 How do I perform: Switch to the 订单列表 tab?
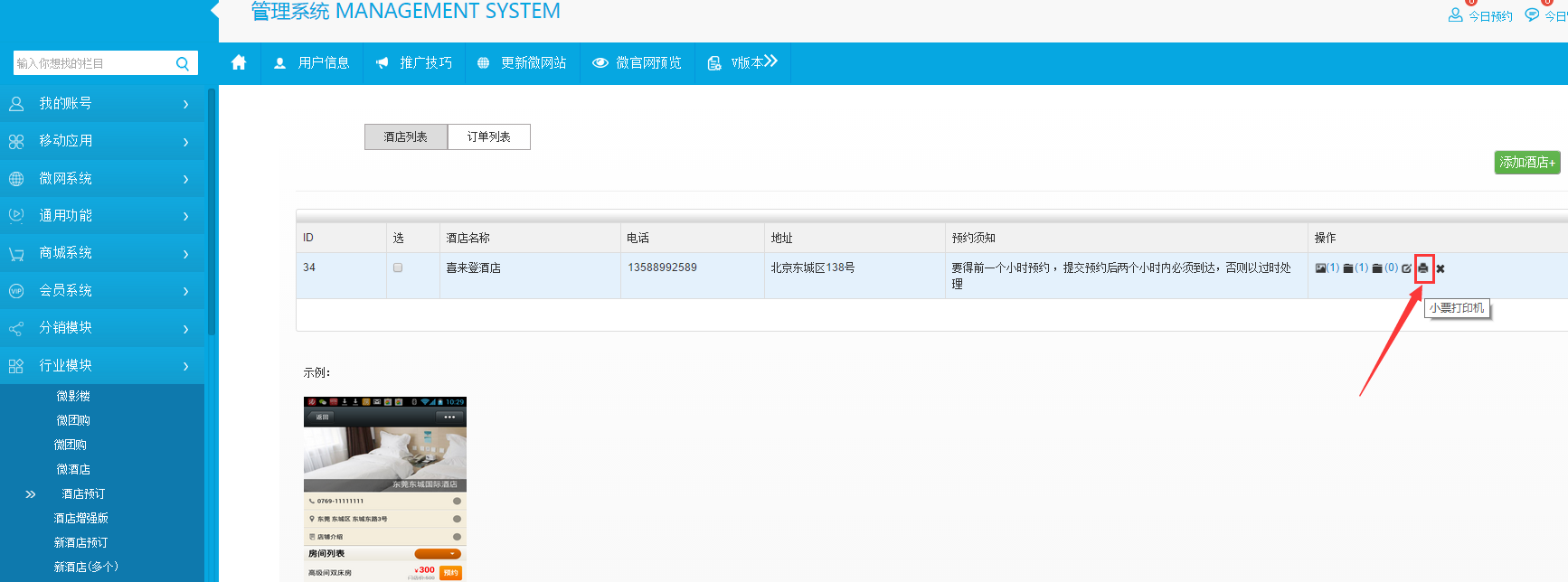(x=488, y=137)
